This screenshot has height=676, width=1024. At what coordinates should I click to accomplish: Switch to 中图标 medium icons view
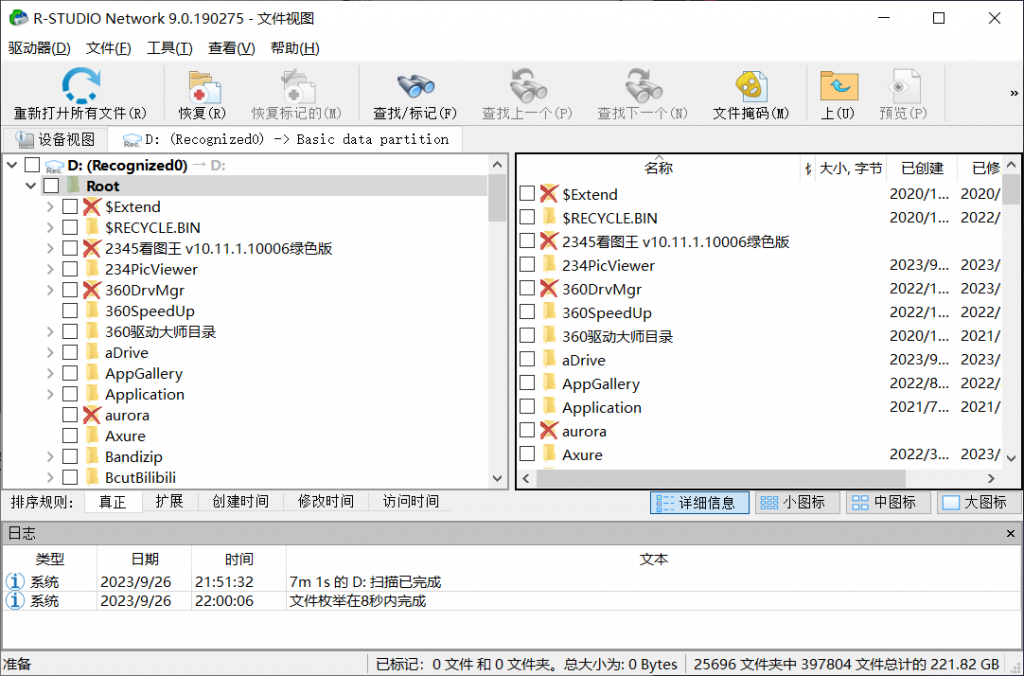[x=888, y=502]
